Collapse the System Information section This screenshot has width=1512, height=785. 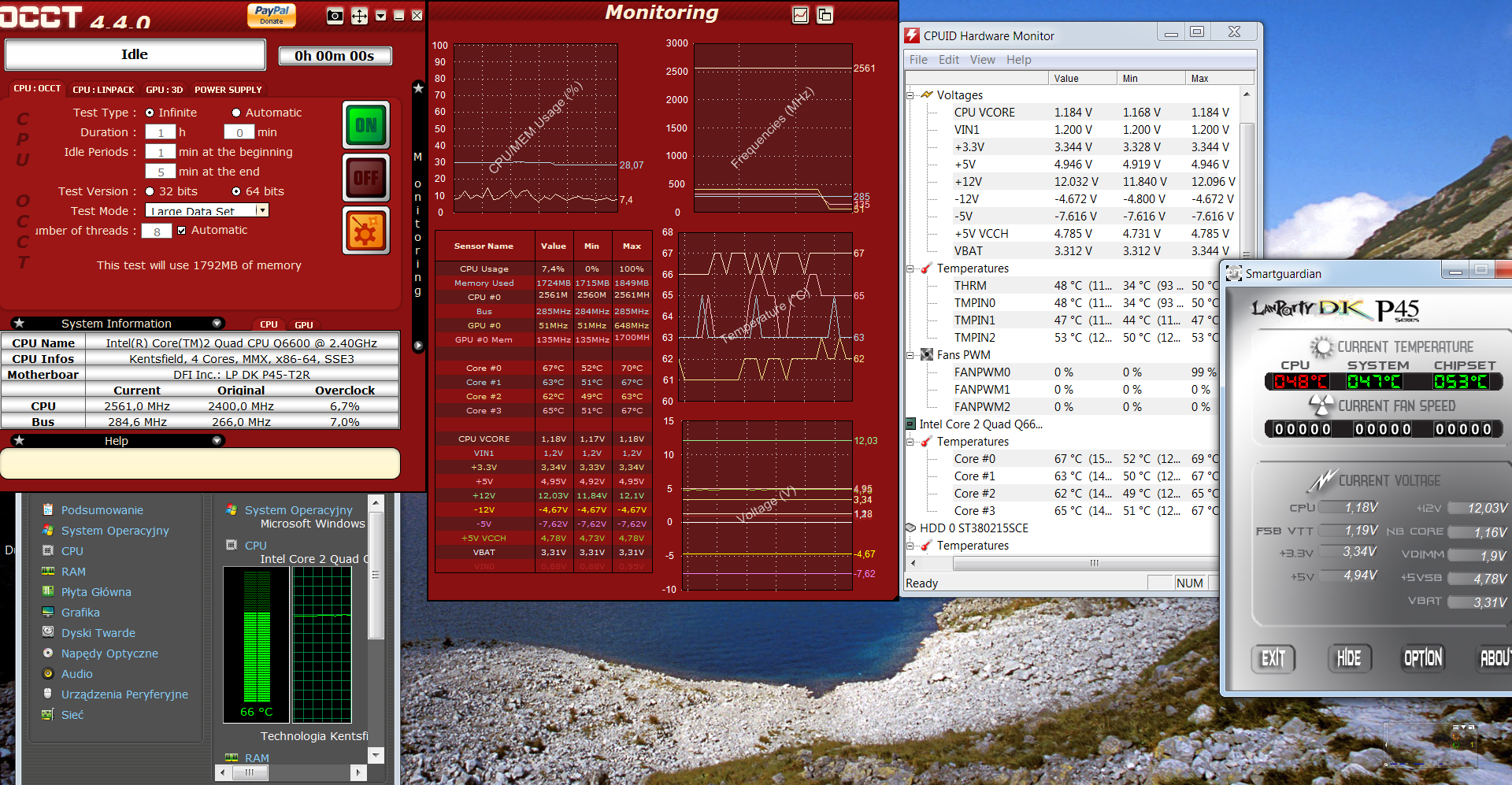[x=217, y=324]
